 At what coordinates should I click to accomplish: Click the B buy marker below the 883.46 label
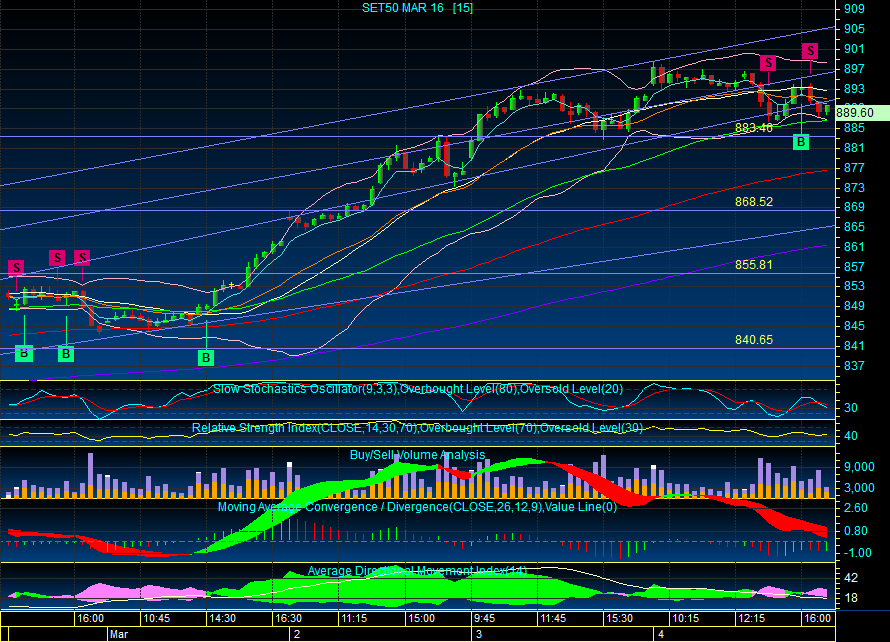[x=801, y=142]
